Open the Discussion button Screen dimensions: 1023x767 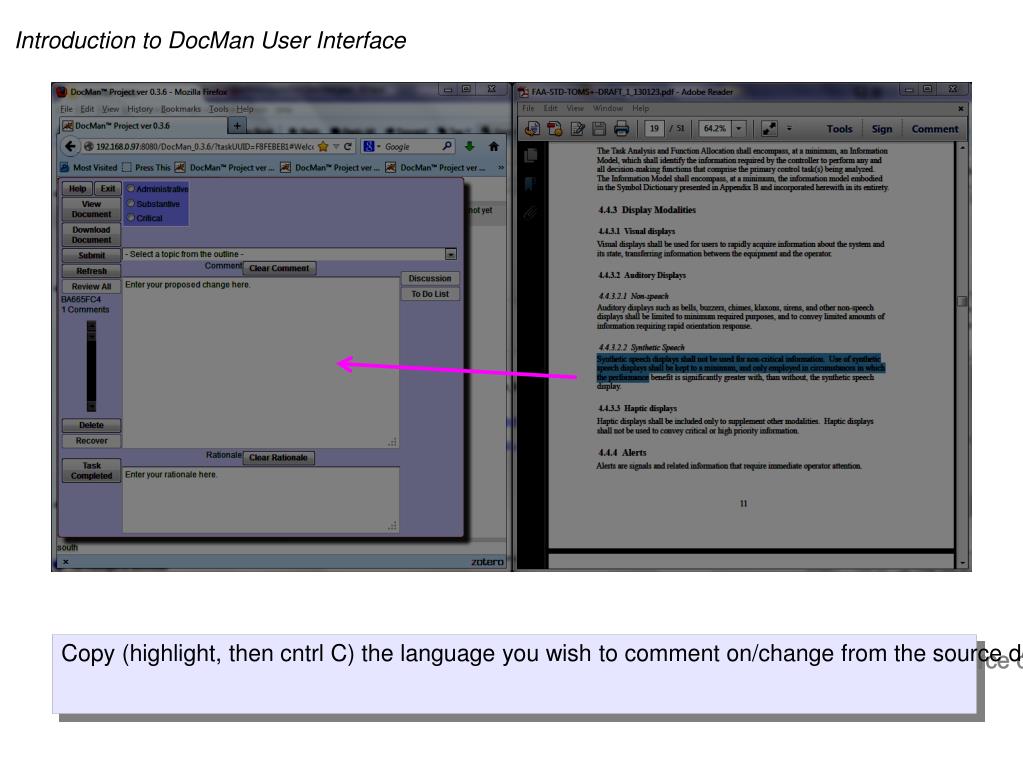coord(430,278)
